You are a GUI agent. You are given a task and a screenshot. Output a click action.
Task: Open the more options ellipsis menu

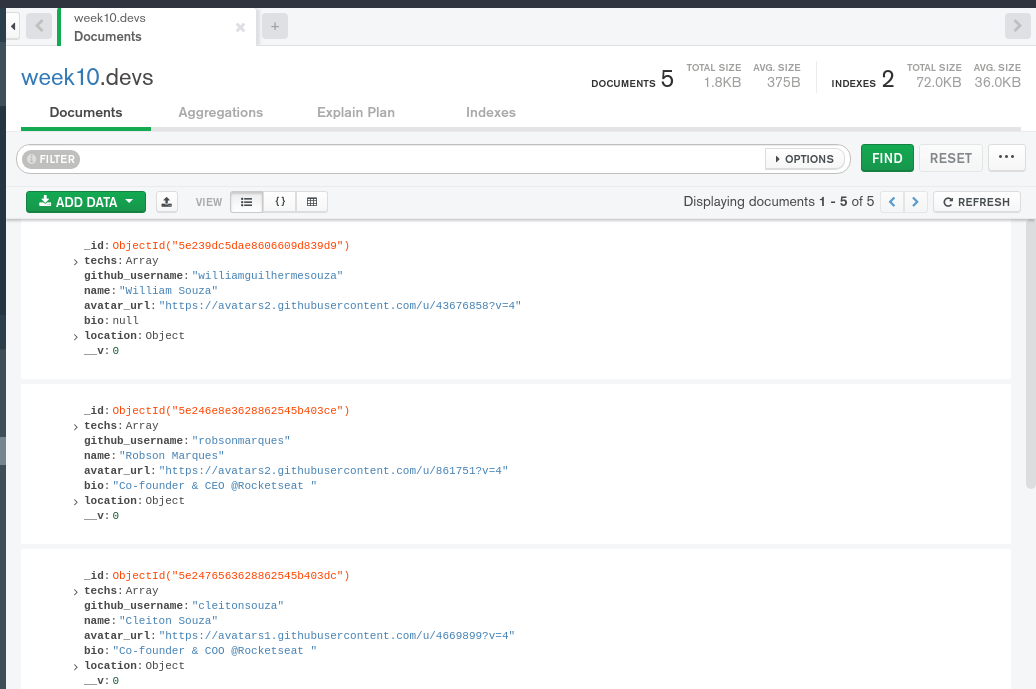[1006, 157]
